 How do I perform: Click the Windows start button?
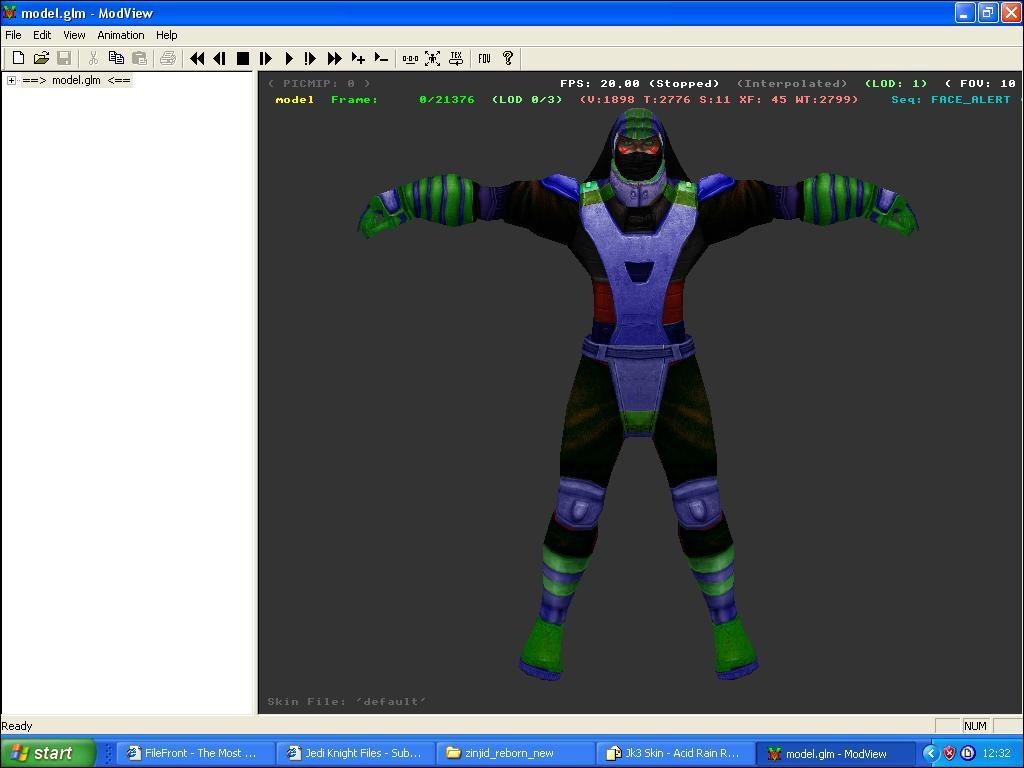[x=47, y=753]
